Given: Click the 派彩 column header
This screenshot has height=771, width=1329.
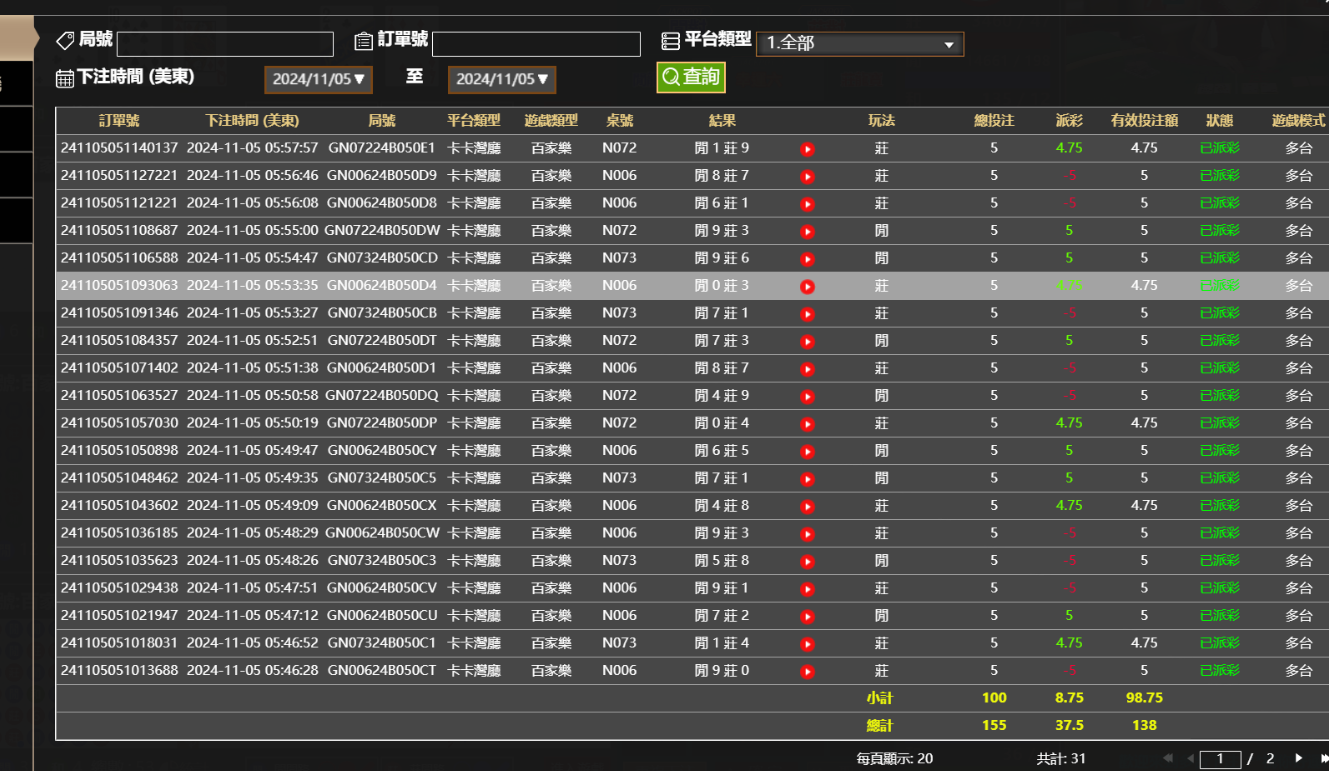Looking at the screenshot, I should pyautogui.click(x=1069, y=121).
